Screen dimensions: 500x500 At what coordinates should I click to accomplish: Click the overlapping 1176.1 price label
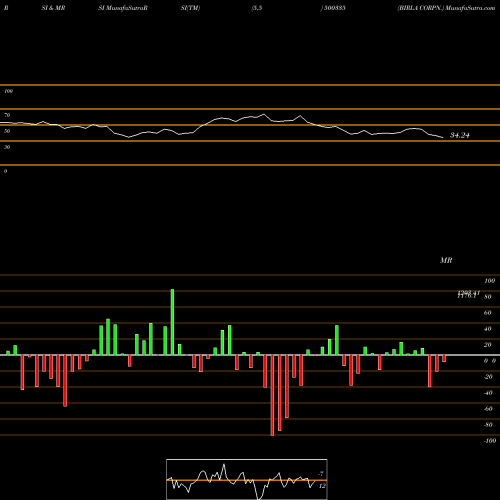(467, 296)
